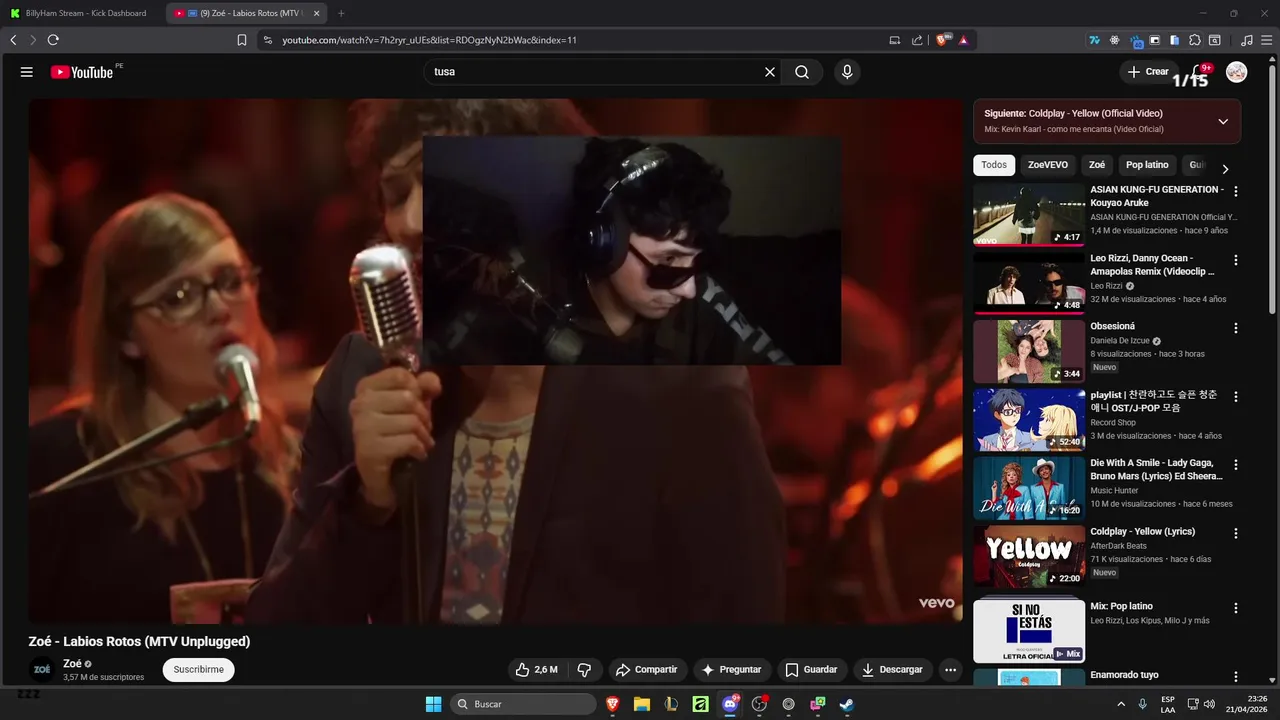This screenshot has height=720, width=1280.
Task: Open the Mix: Pop latino playlist
Action: pyautogui.click(x=1029, y=630)
